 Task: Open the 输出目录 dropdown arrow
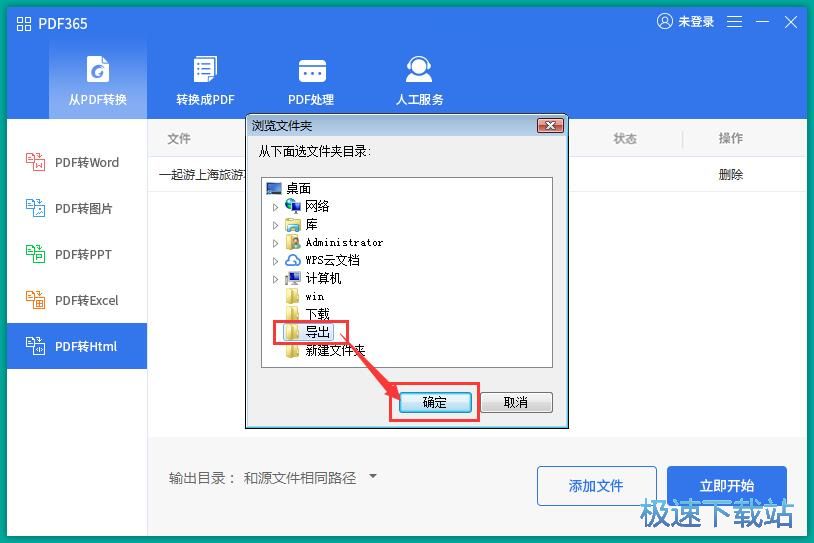tap(372, 476)
